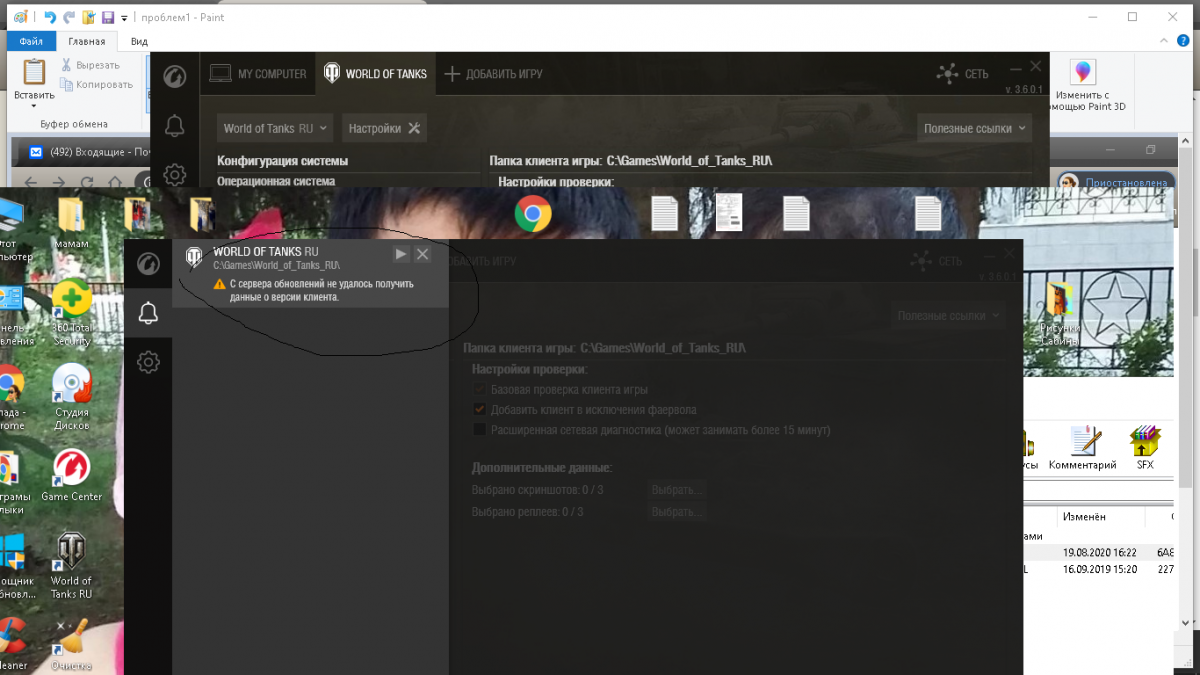The image size is (1200, 675).
Task: Click the World of Tanks shield in notification
Action: click(x=194, y=258)
